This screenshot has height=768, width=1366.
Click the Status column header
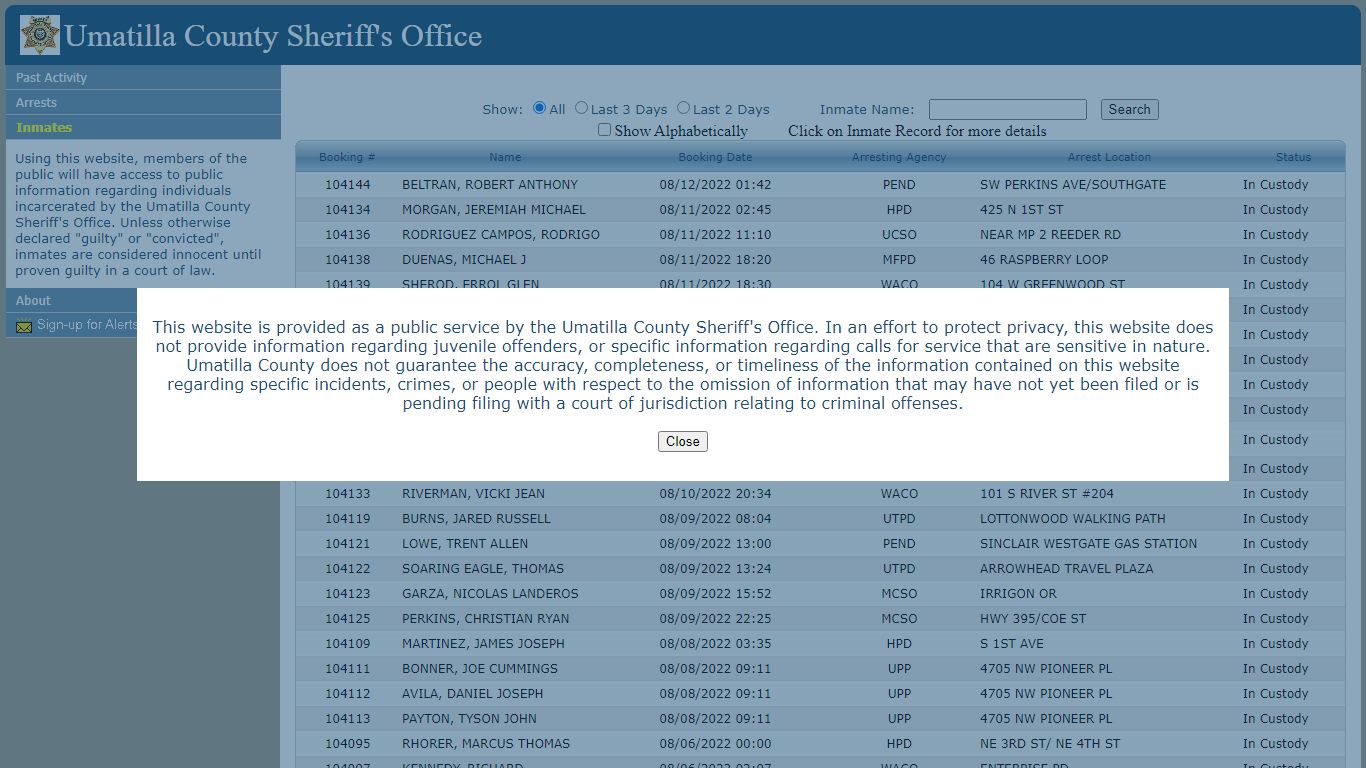pyautogui.click(x=1293, y=157)
